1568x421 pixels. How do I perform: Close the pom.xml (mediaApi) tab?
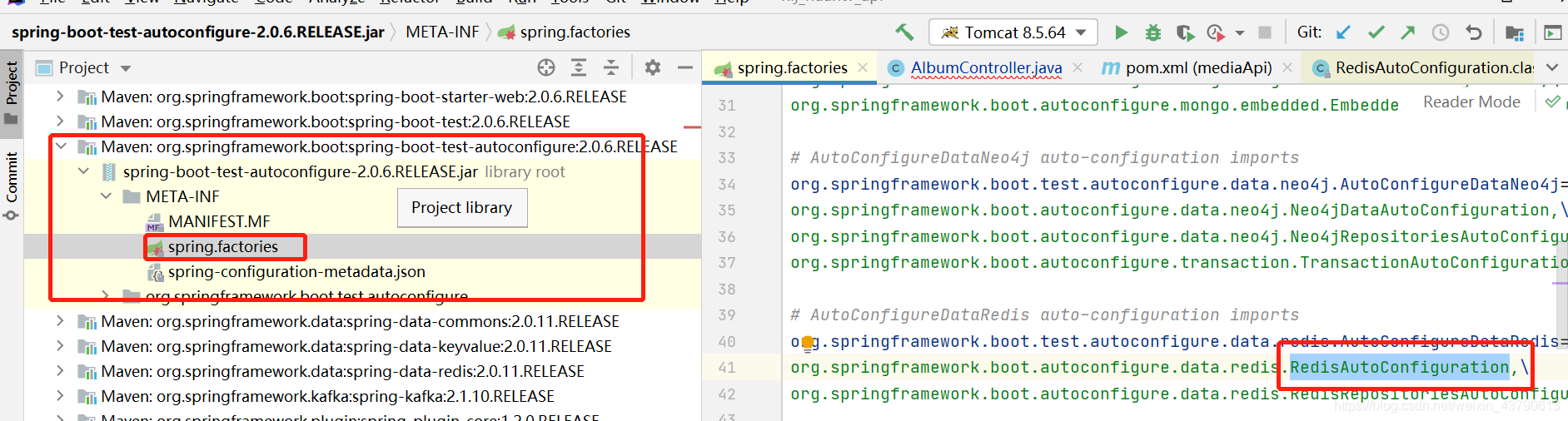pos(1287,67)
